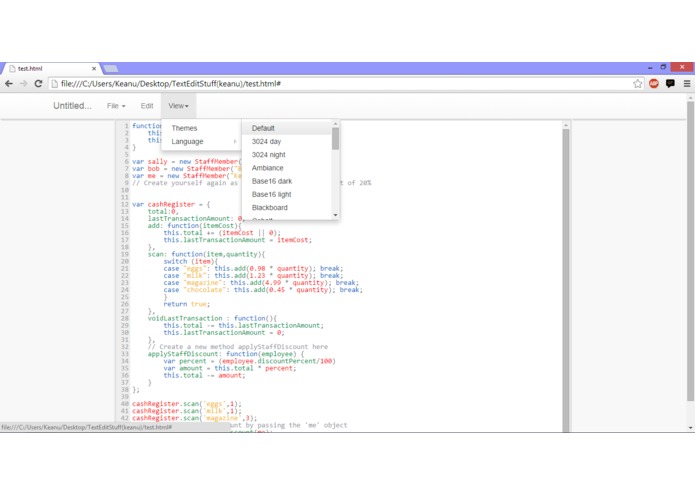This screenshot has height=494, width=695.
Task: Open the Edit menu
Action: point(147,106)
